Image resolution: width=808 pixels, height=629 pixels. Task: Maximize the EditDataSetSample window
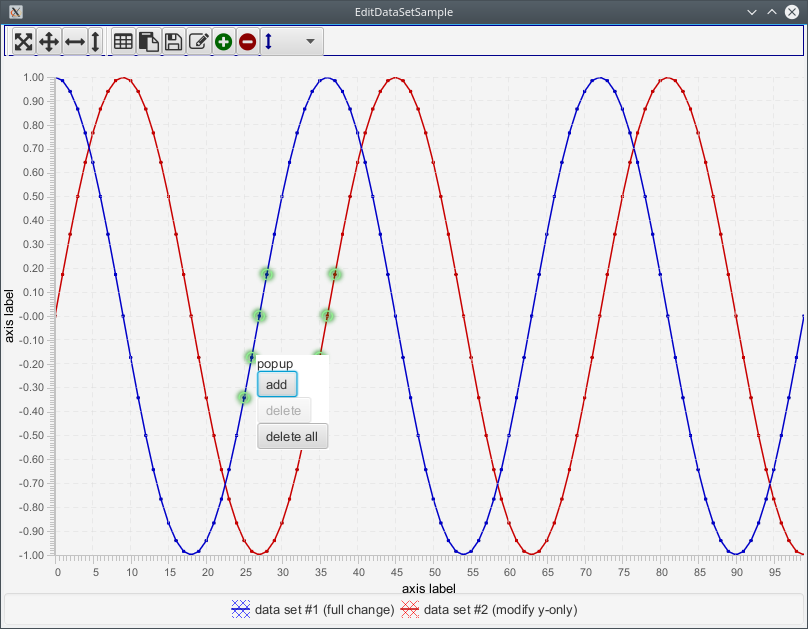772,12
